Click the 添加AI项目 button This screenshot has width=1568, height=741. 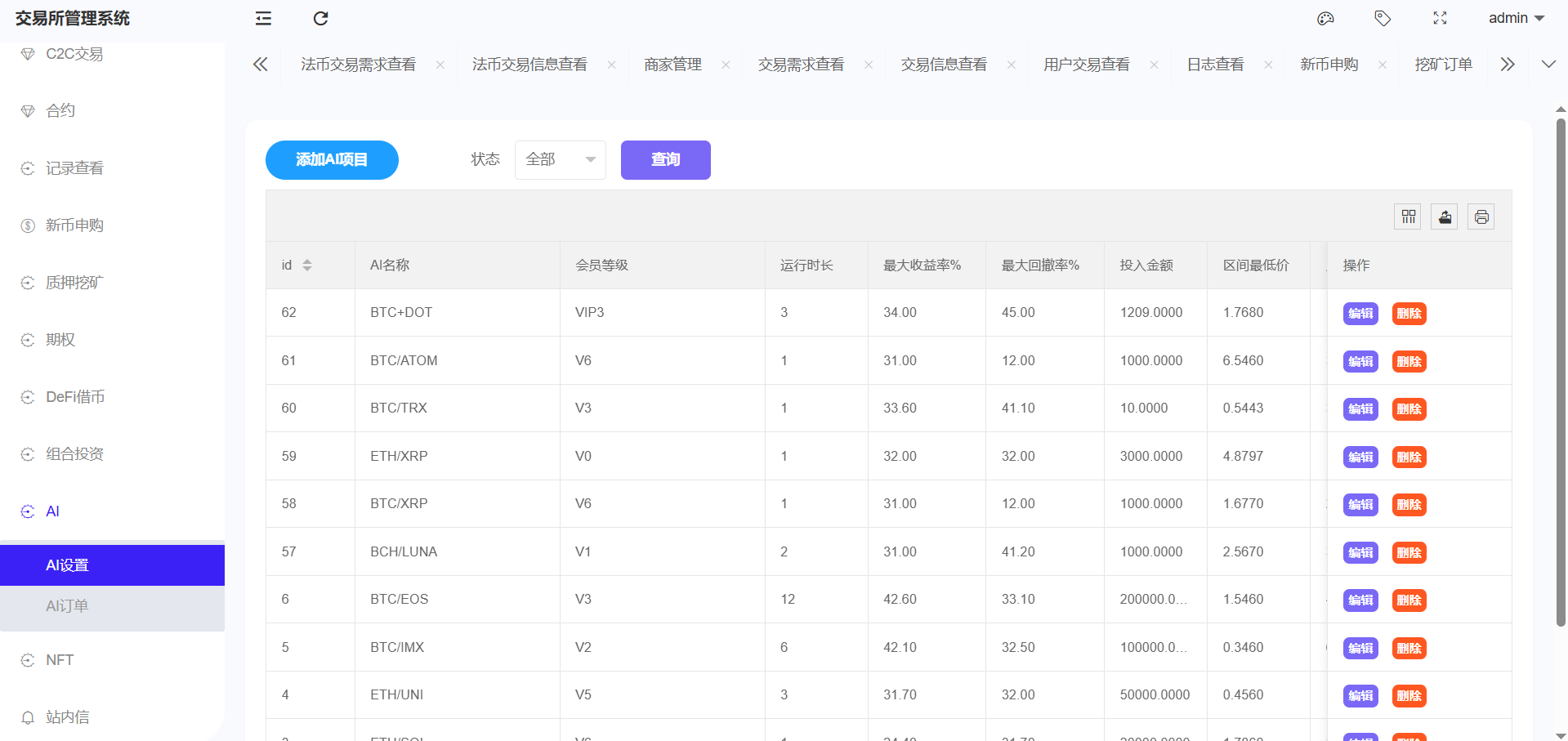pyautogui.click(x=332, y=159)
